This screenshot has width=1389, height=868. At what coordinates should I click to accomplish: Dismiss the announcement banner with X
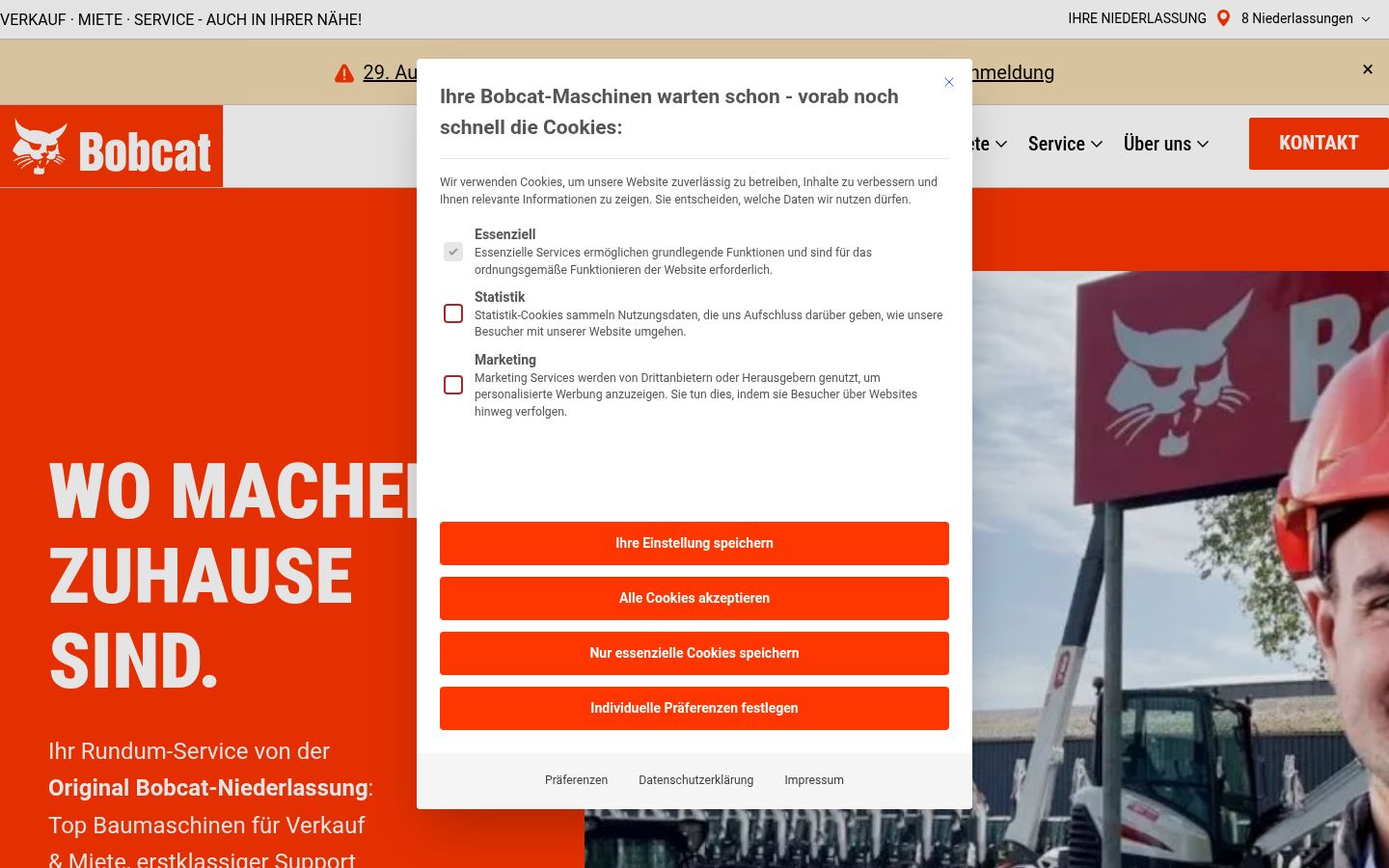point(1367,69)
